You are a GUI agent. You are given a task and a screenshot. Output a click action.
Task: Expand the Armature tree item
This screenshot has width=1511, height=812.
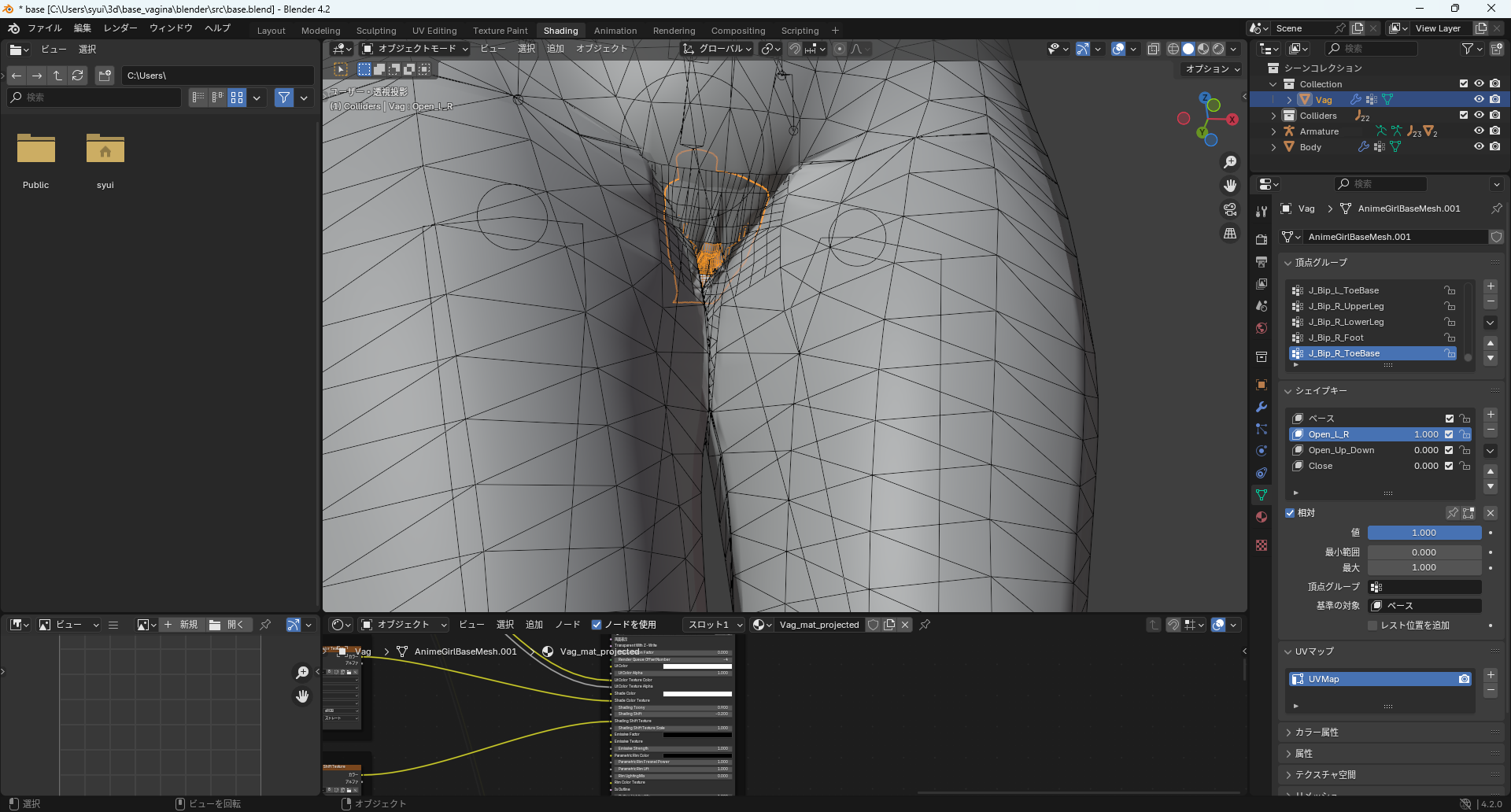point(1274,131)
